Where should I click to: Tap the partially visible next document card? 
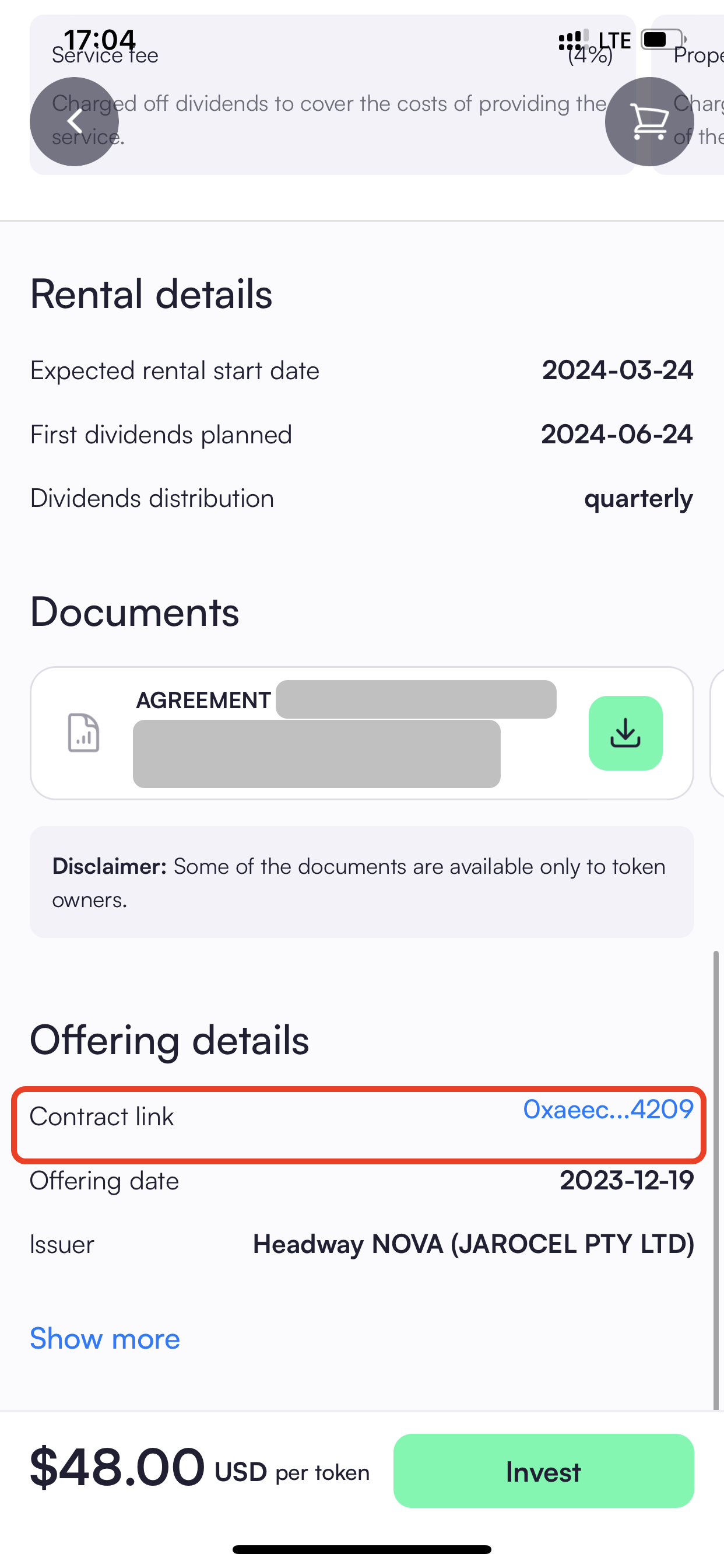tap(718, 733)
